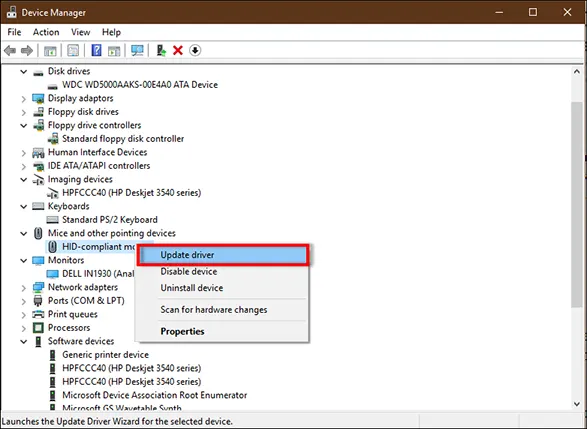Select HPFCCC40 device under Imaging devices

click(x=131, y=193)
